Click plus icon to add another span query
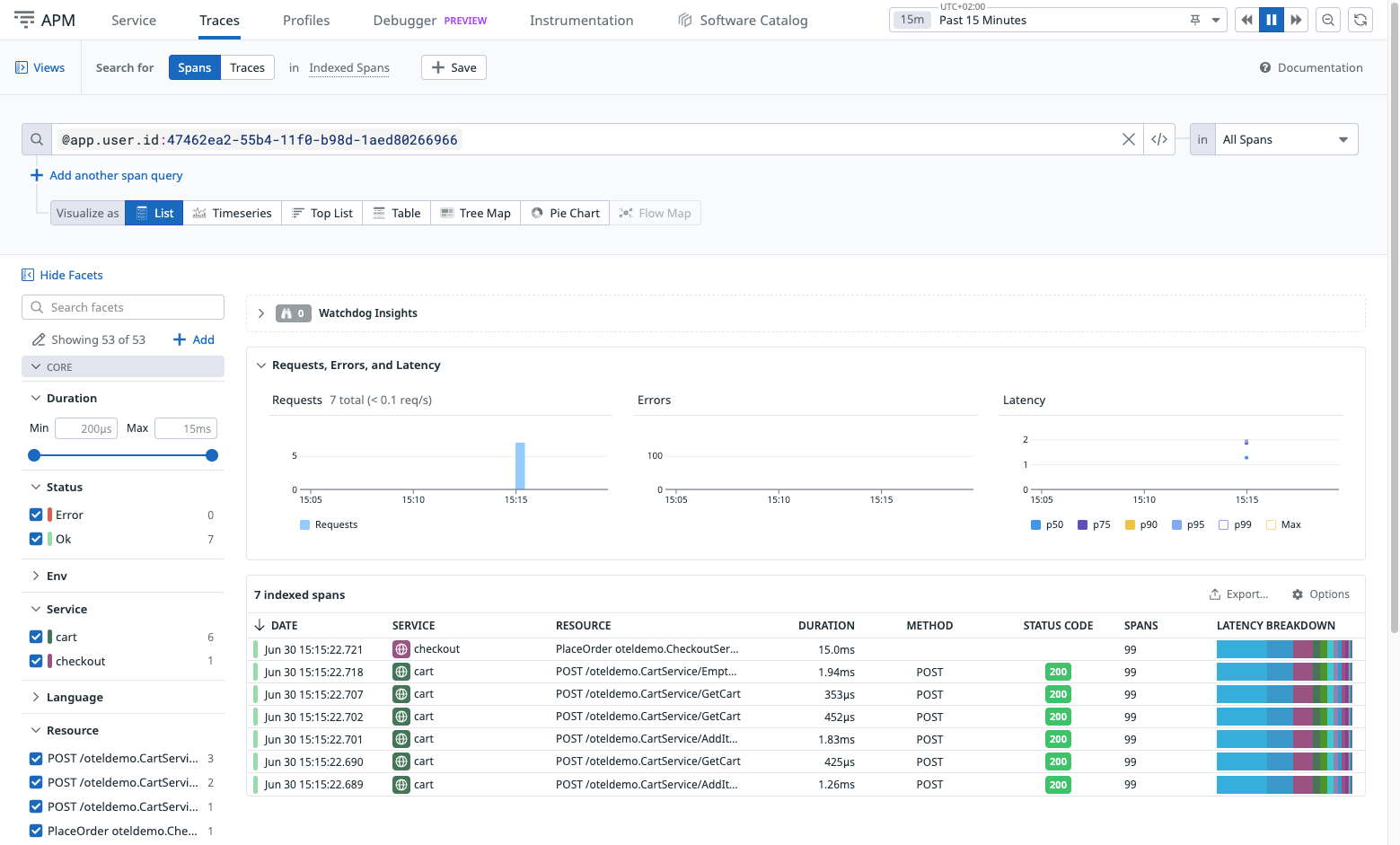The height and width of the screenshot is (845, 1400). 37,175
